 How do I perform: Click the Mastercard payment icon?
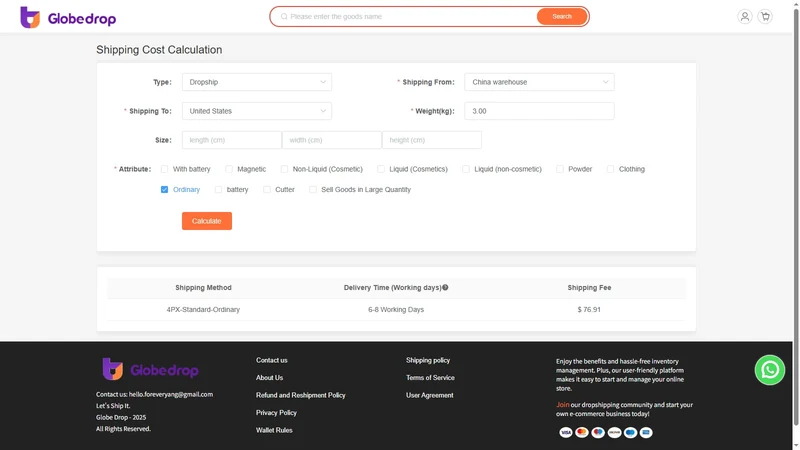click(x=582, y=432)
